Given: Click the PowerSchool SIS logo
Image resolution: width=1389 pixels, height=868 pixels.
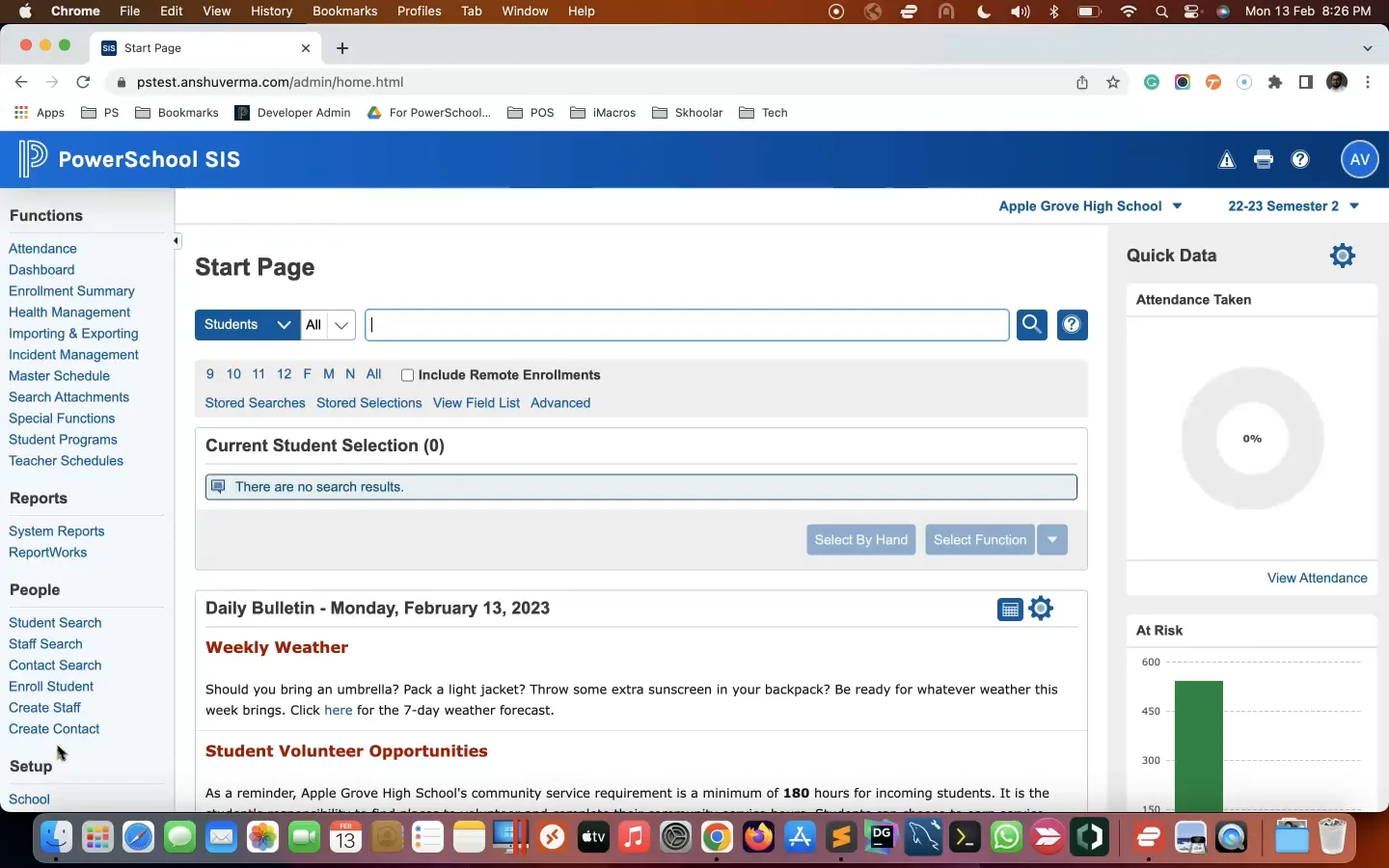Looking at the screenshot, I should tap(130, 159).
